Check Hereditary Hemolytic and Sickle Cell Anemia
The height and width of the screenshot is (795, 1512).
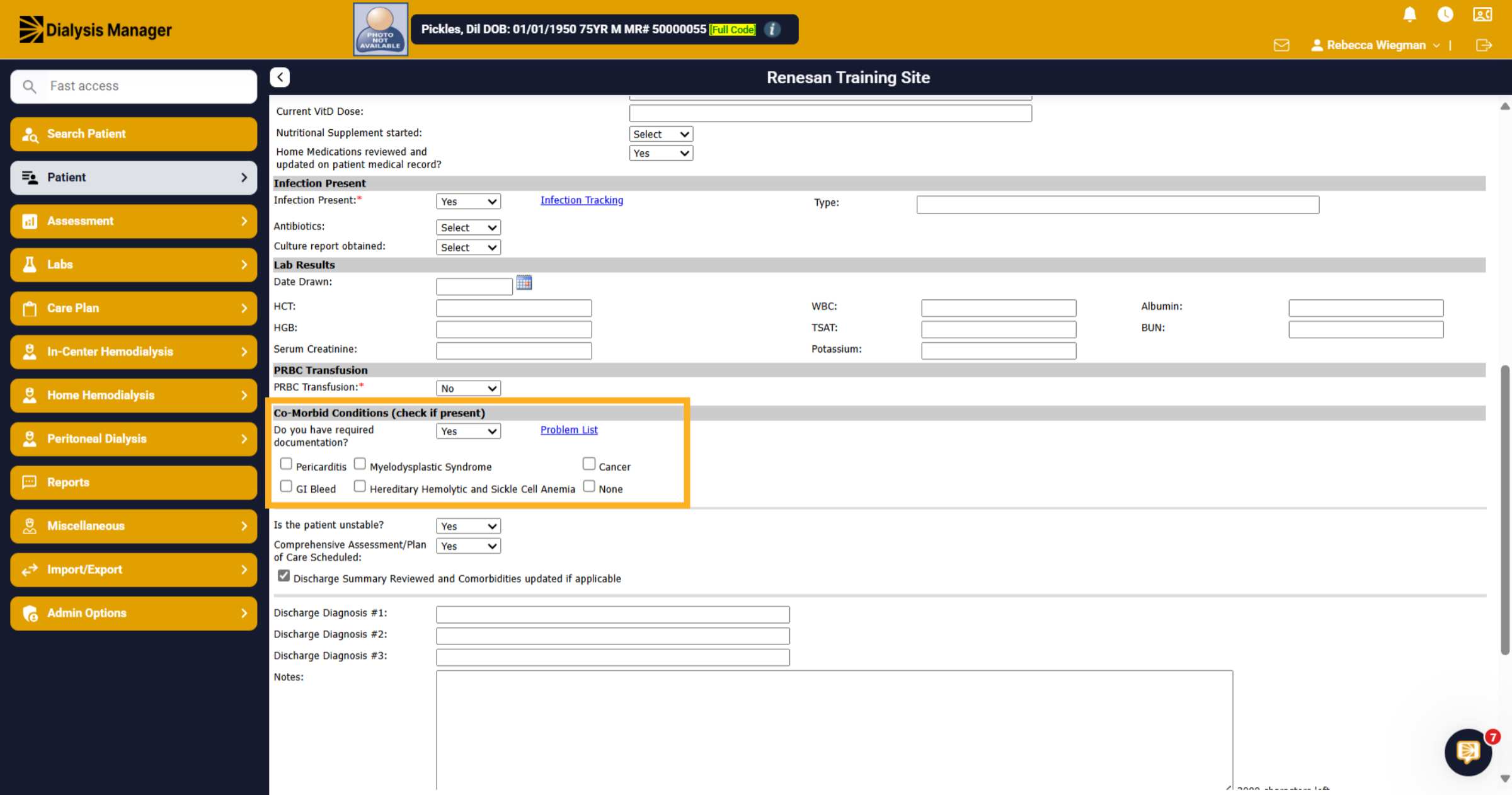[x=360, y=486]
